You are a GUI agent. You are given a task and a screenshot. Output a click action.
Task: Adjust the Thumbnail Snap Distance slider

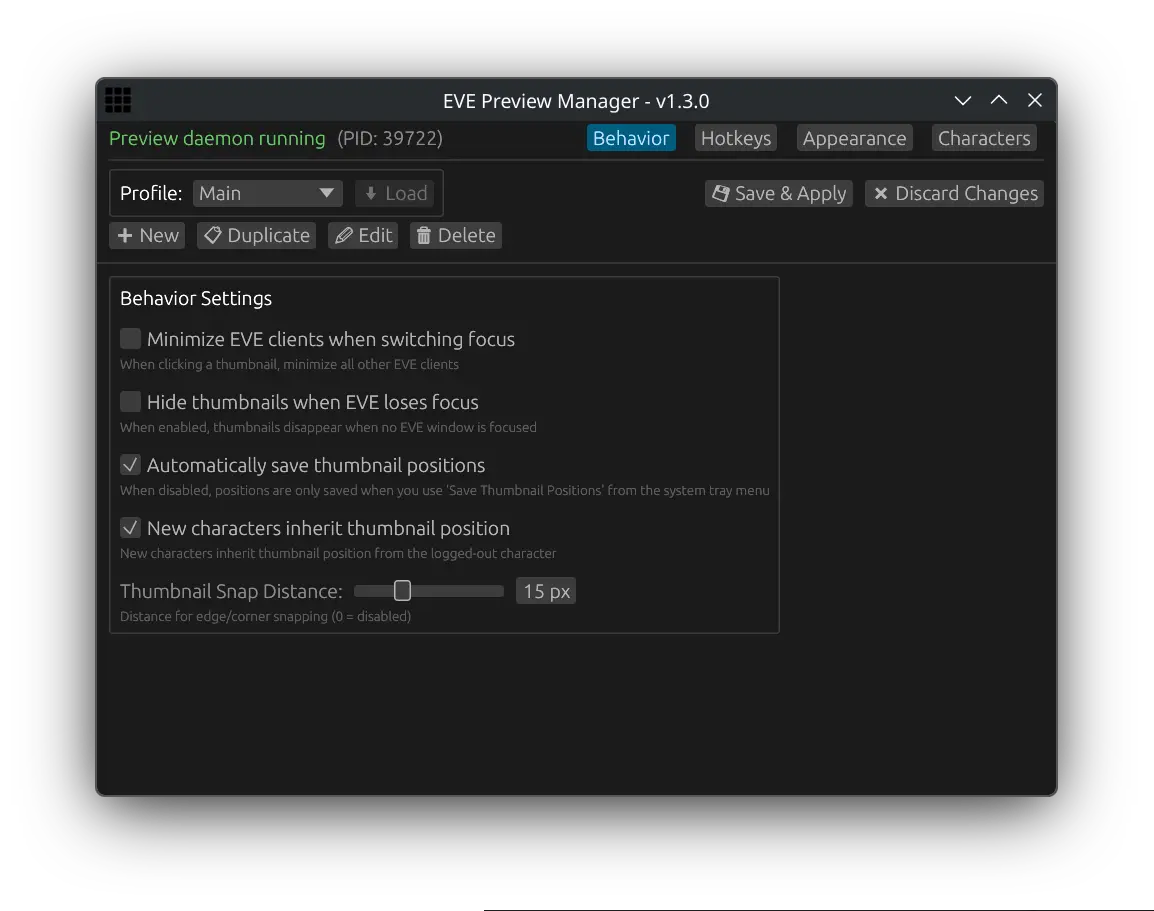[402, 590]
